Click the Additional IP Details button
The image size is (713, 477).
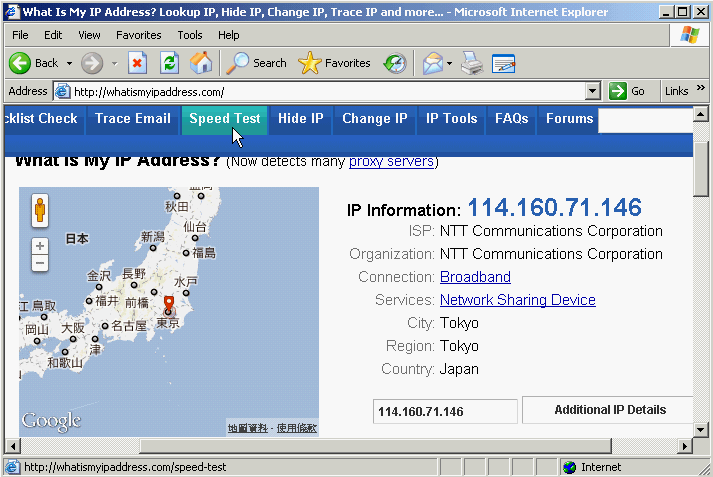[x=609, y=410]
